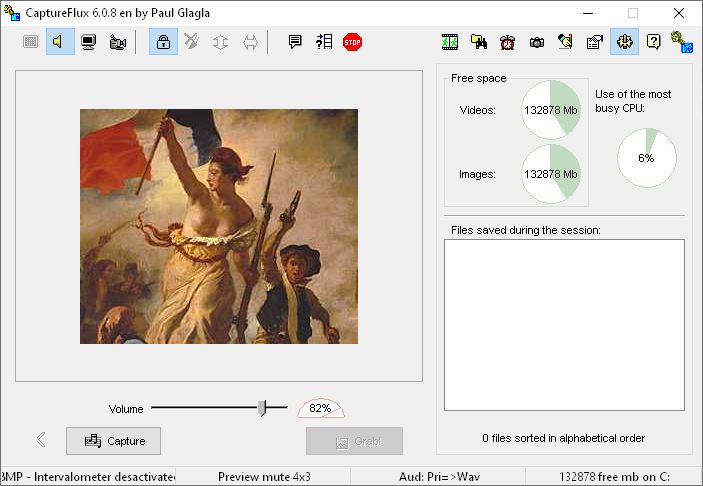The image size is (703, 486).
Task: Click the 'Files saved during the session:' label
Action: tap(525, 230)
